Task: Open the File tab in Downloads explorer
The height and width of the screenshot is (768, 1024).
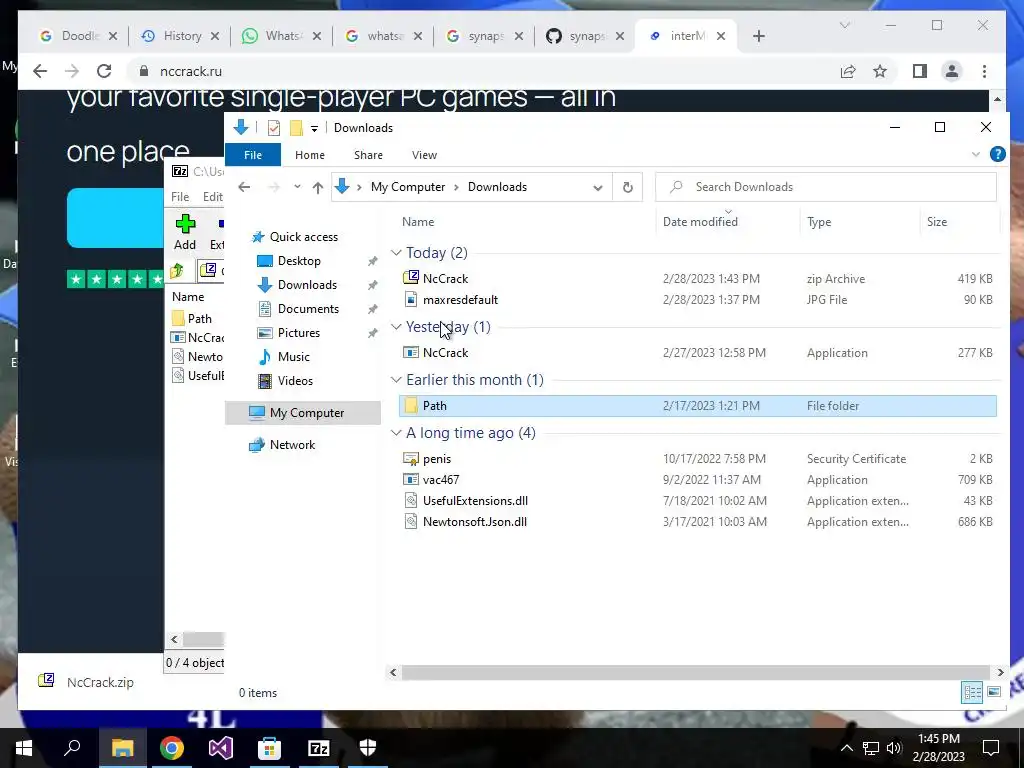Action: click(253, 155)
